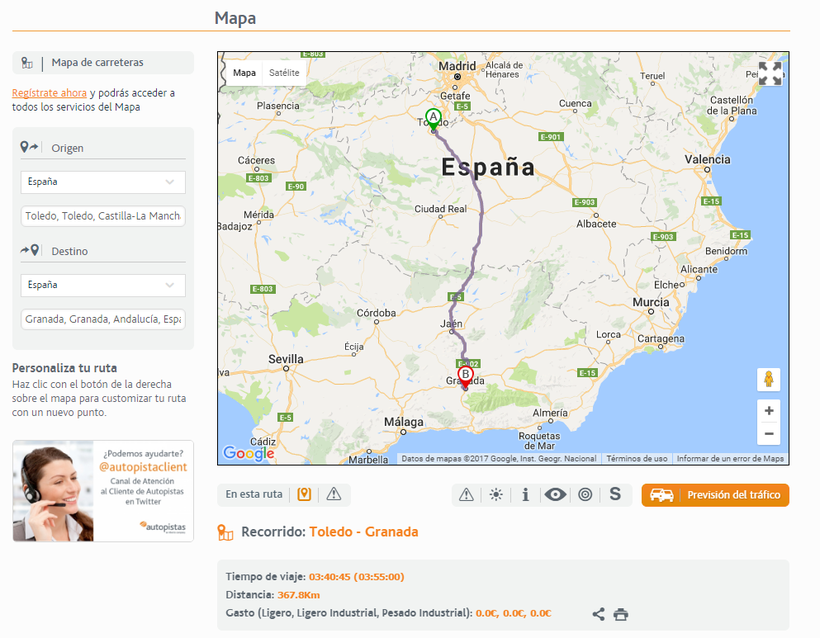Click the share route icon

598,614
